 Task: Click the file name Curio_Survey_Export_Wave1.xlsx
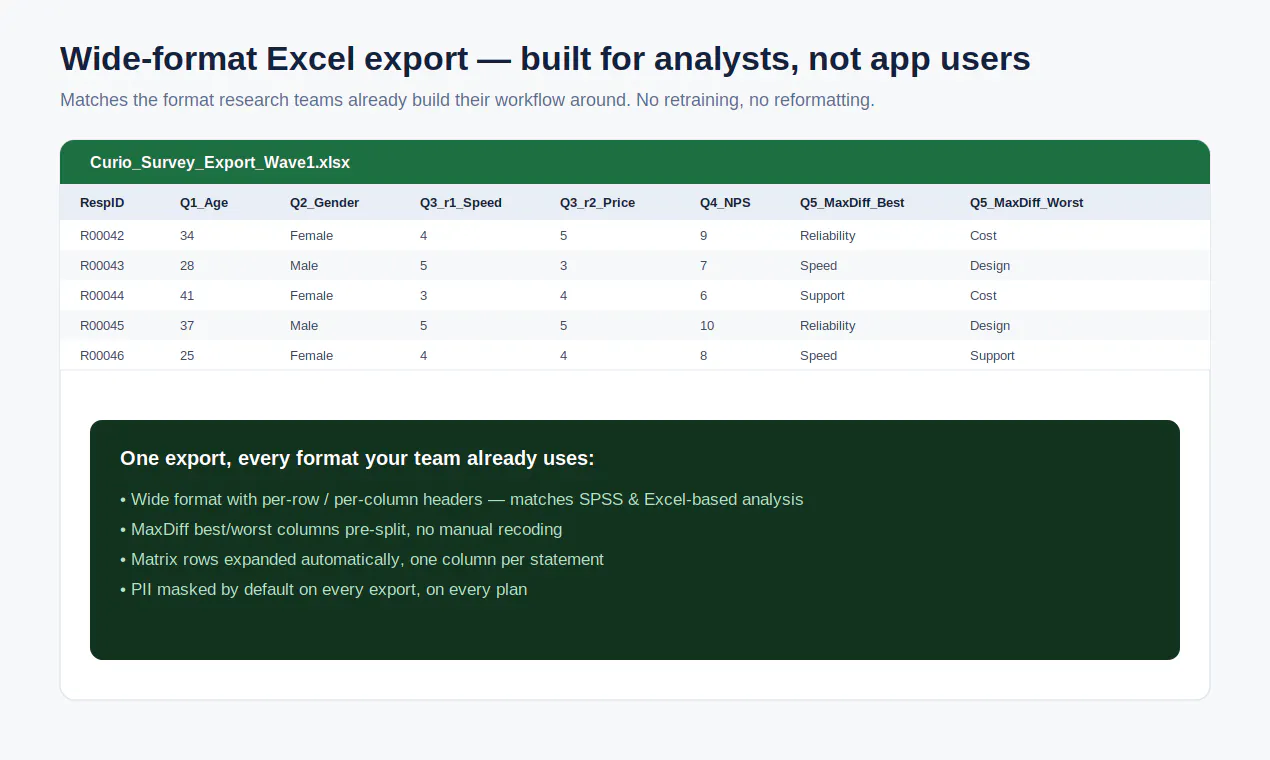[220, 162]
